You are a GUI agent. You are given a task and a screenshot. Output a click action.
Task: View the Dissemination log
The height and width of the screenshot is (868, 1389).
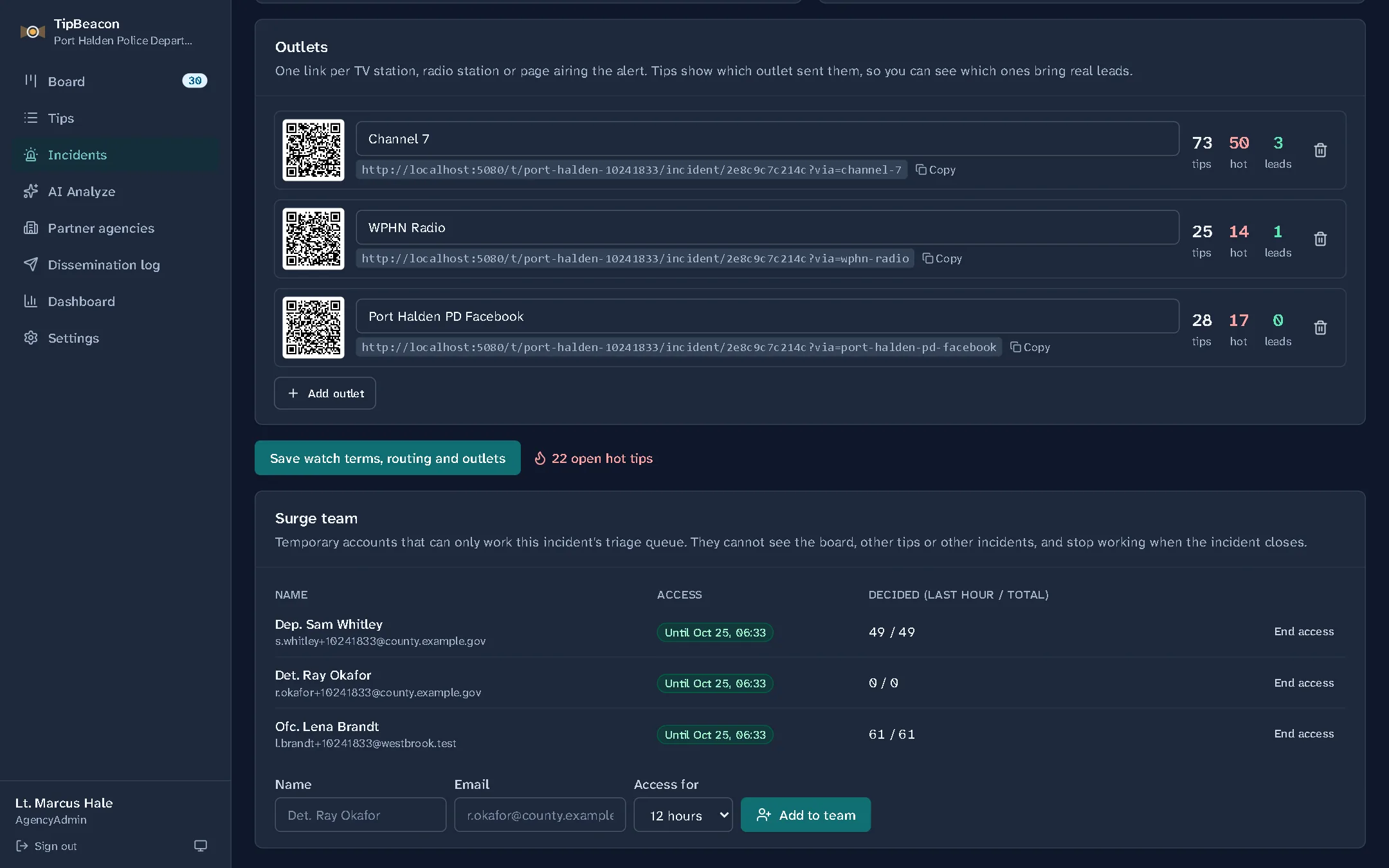[116, 264]
